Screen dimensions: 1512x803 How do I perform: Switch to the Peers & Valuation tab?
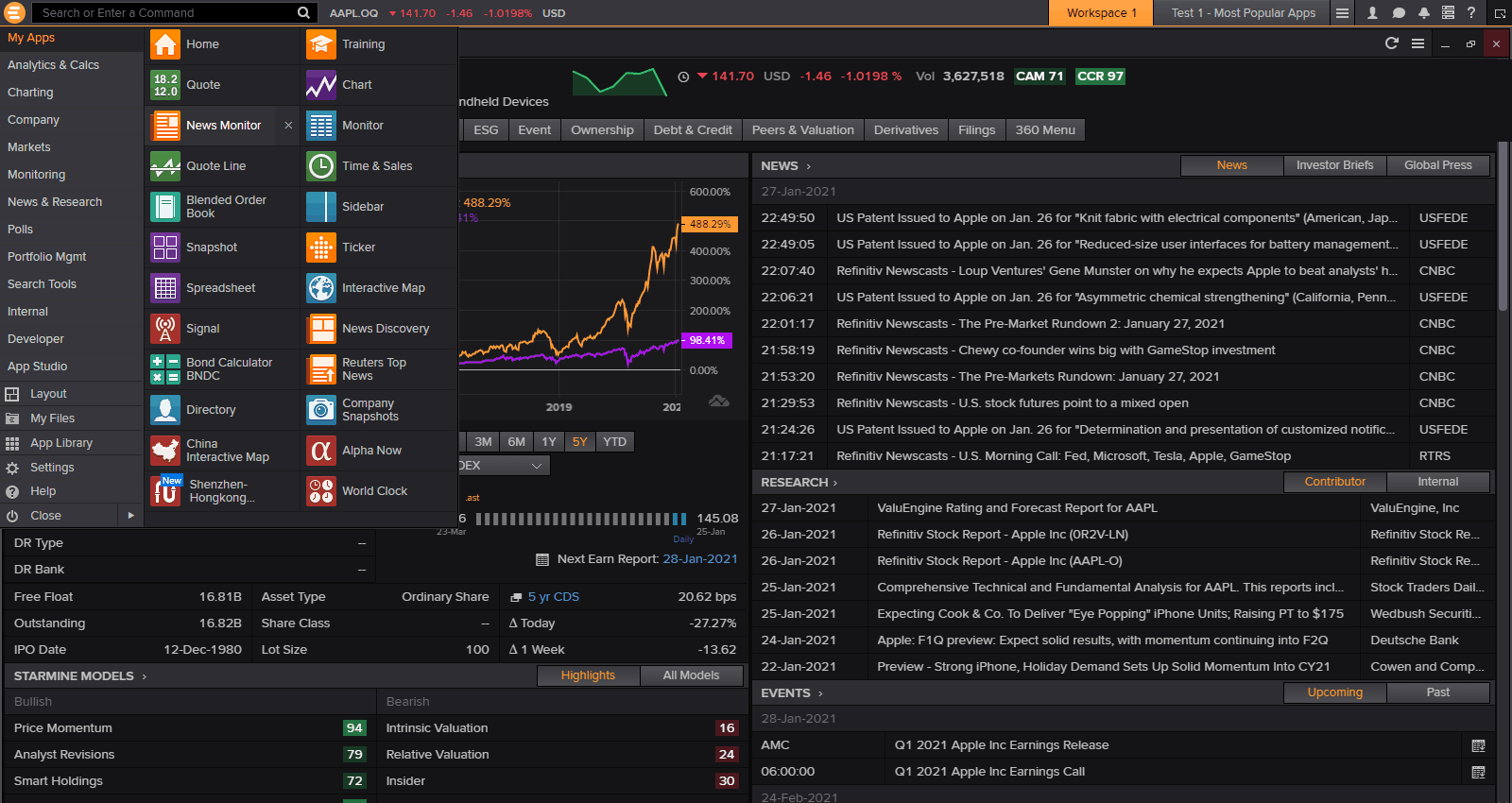click(802, 130)
